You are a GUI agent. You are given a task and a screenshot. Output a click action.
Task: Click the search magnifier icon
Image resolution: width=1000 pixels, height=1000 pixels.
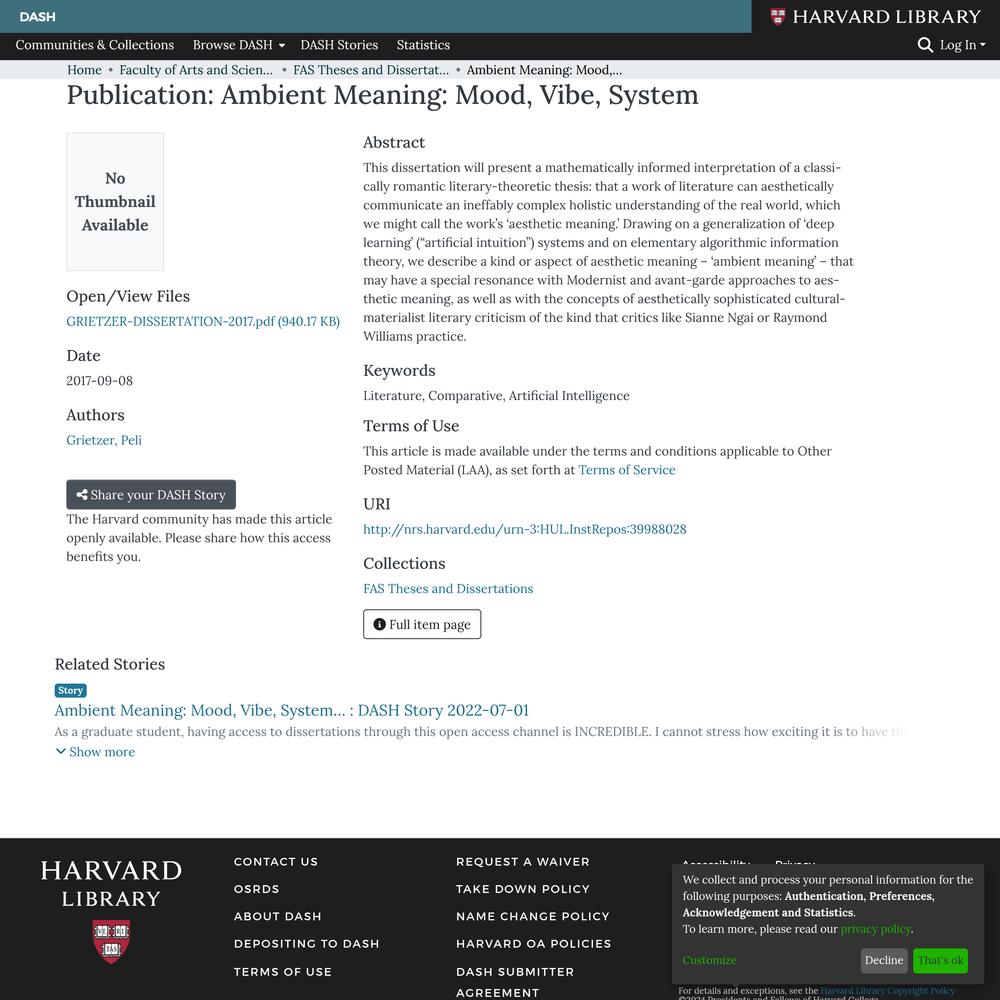(x=925, y=45)
